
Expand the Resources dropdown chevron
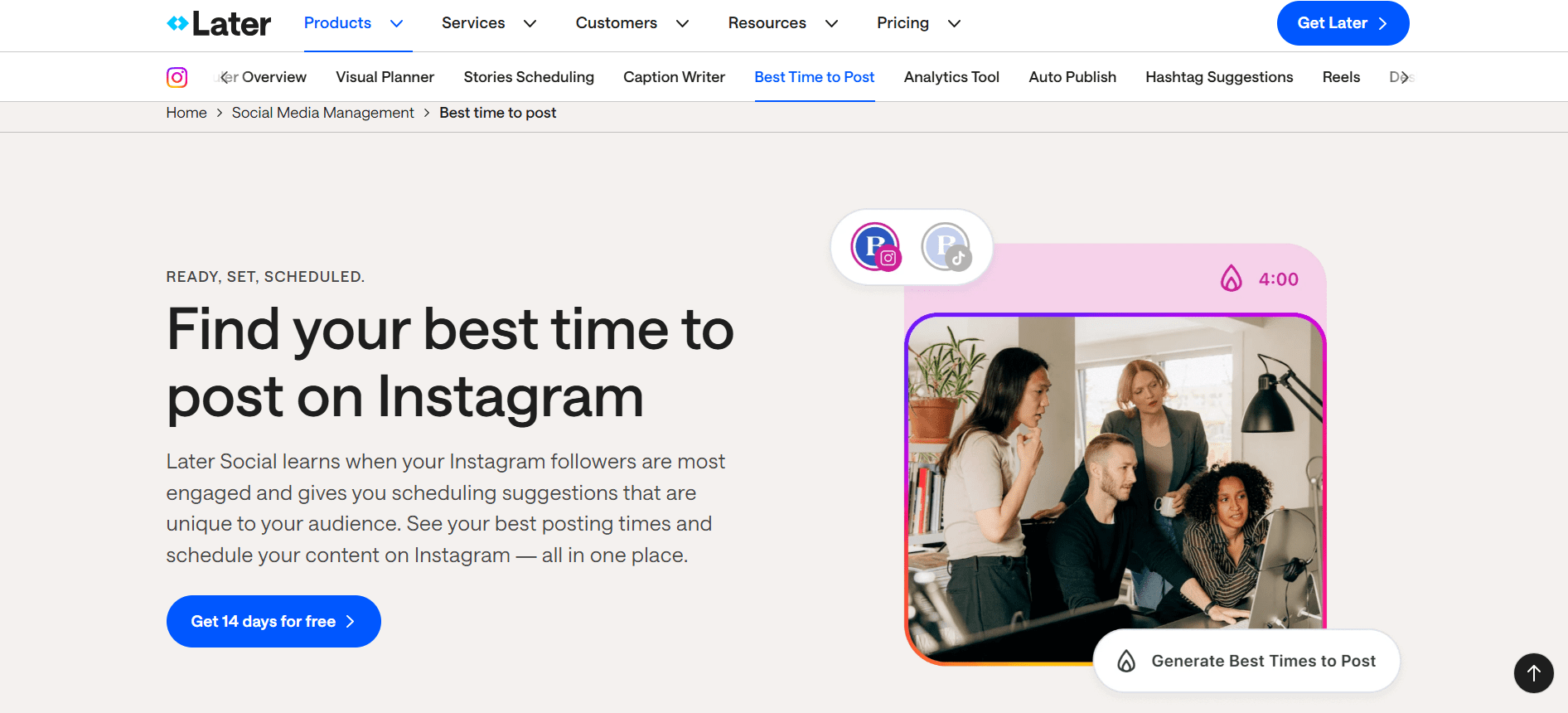pos(832,23)
